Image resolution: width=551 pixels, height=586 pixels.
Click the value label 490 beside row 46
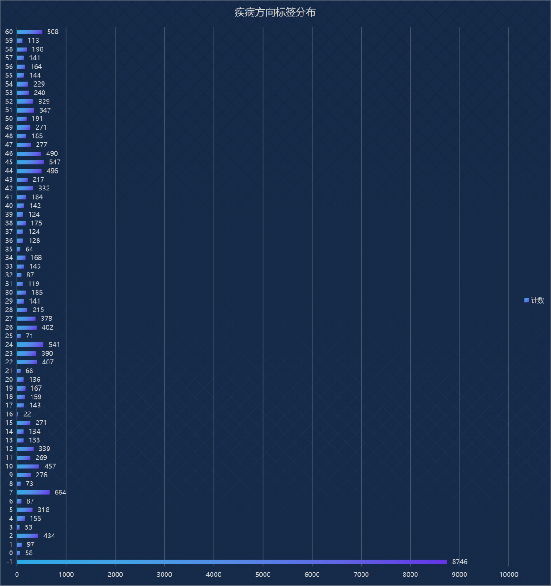pyautogui.click(x=52, y=154)
